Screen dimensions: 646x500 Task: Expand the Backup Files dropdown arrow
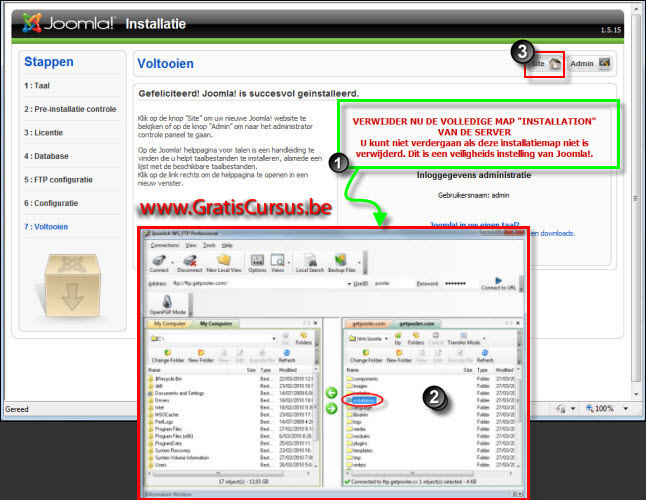pyautogui.click(x=359, y=262)
